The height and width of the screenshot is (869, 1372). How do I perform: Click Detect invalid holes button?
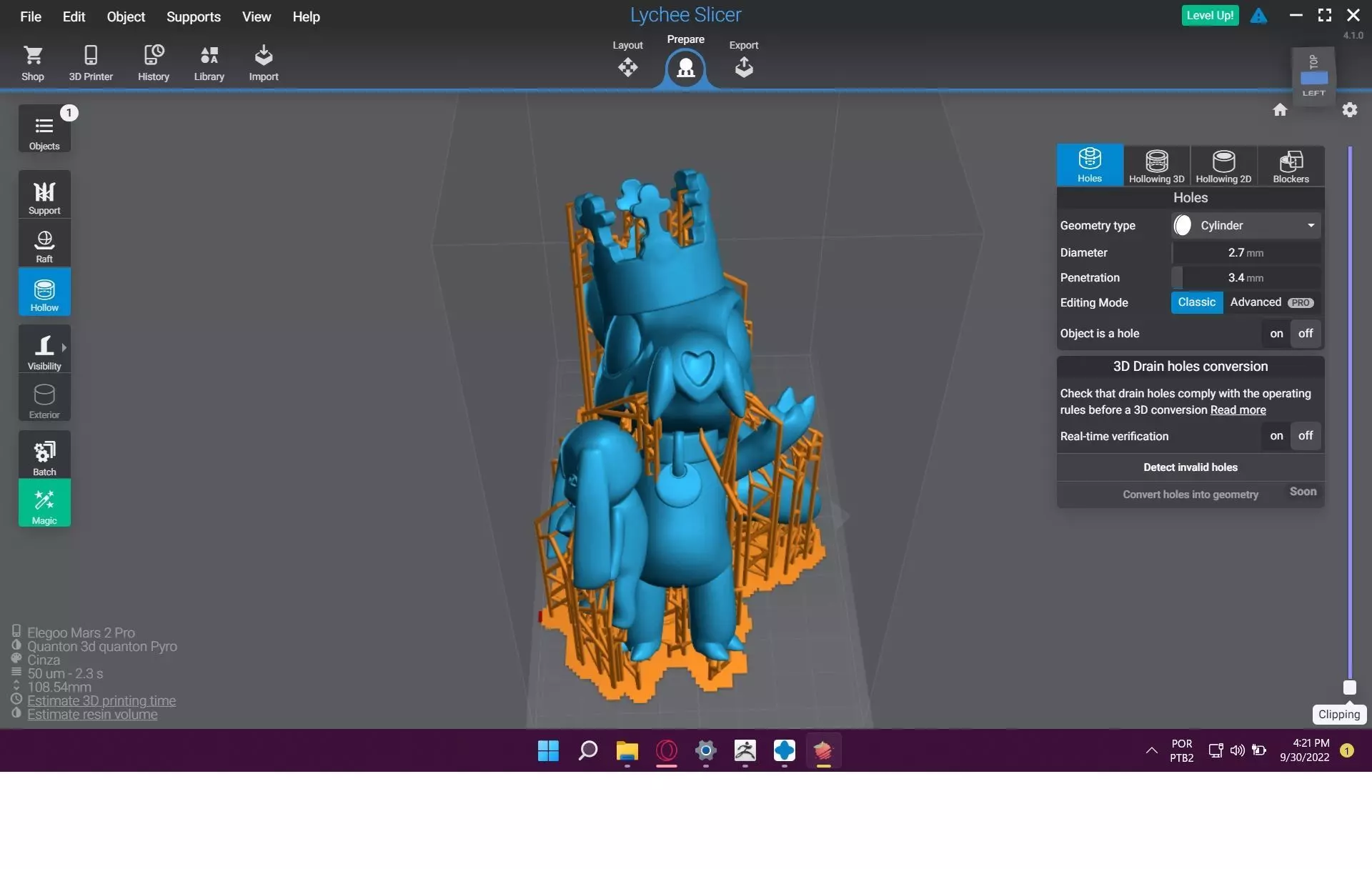coord(1190,467)
